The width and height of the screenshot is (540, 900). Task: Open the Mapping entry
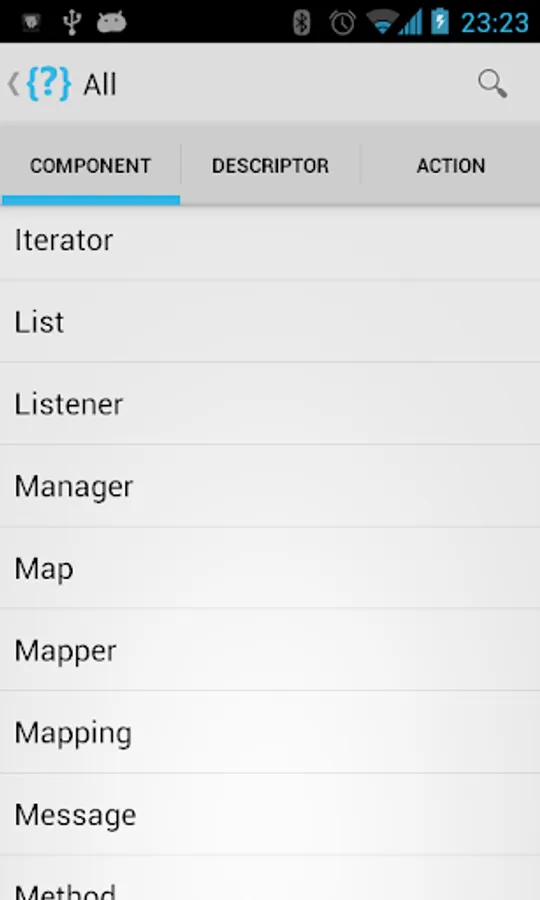(x=270, y=732)
